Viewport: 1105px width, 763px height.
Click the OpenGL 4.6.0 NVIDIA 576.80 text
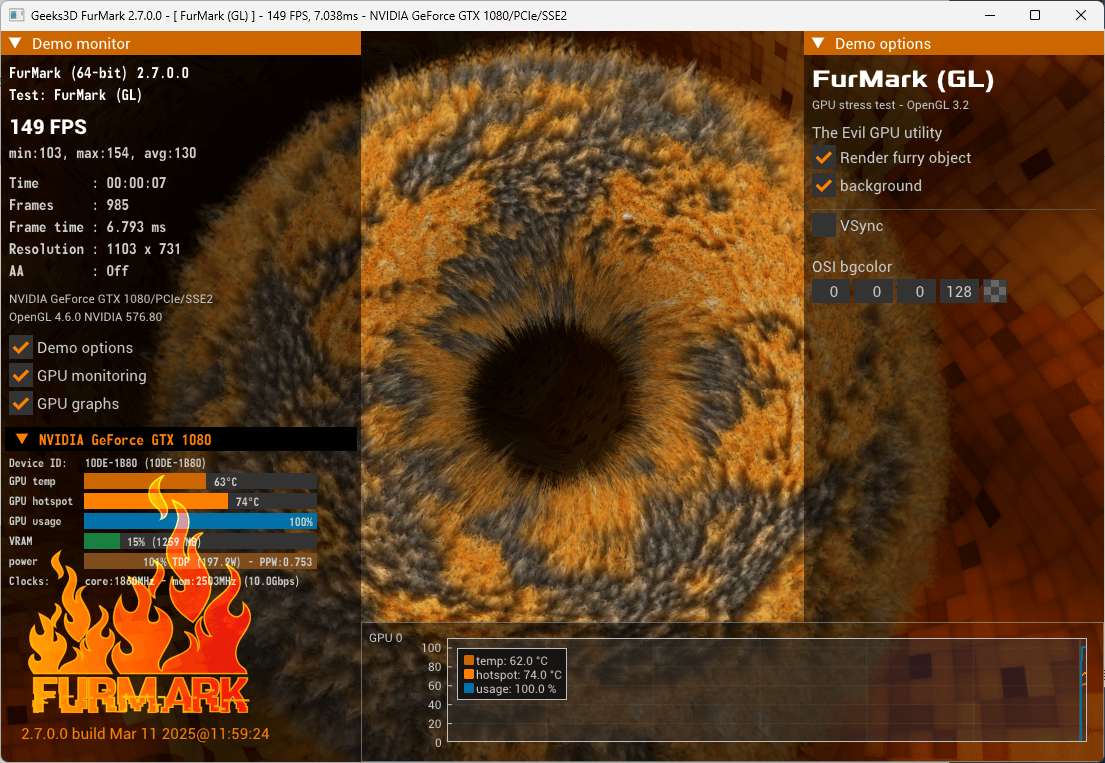pos(85,317)
